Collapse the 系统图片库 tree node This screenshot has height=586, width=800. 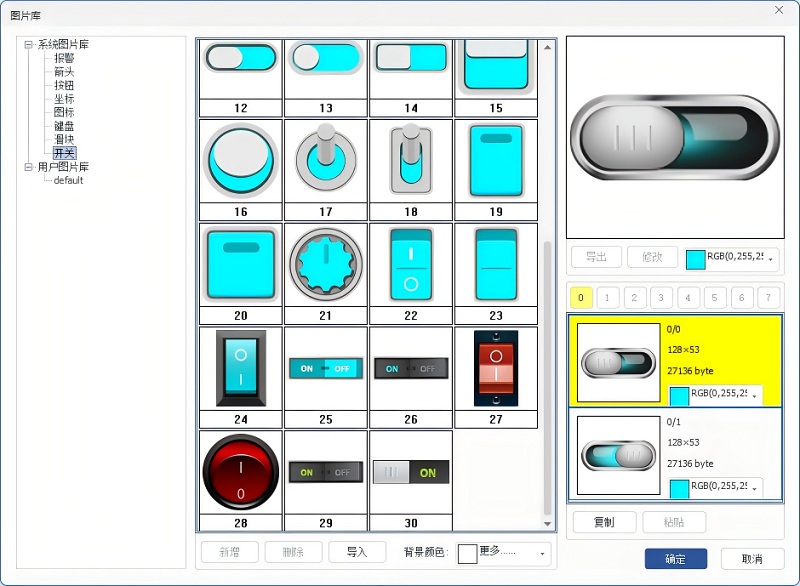coord(29,45)
